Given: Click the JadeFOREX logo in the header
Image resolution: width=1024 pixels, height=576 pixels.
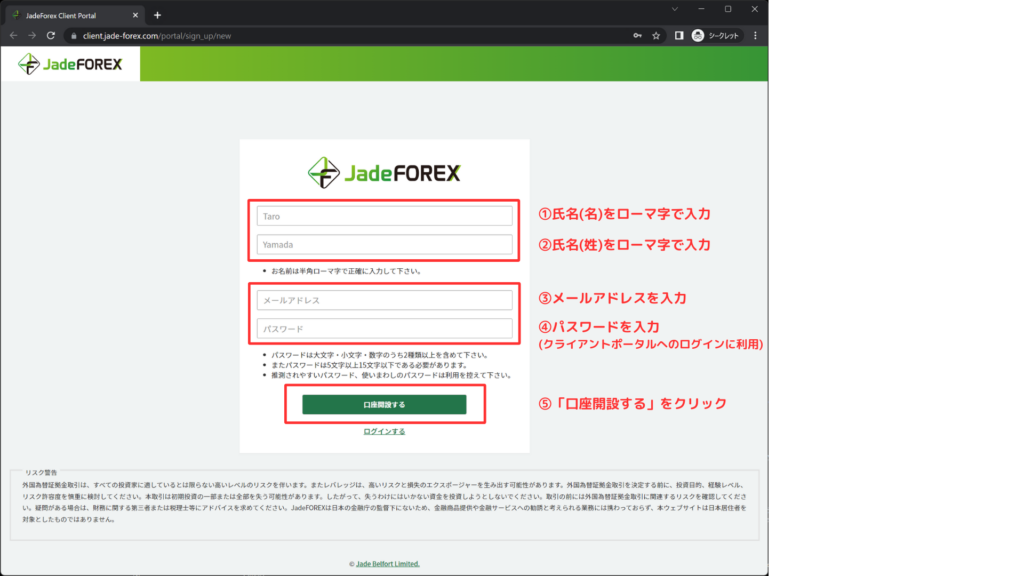Looking at the screenshot, I should pos(70,64).
